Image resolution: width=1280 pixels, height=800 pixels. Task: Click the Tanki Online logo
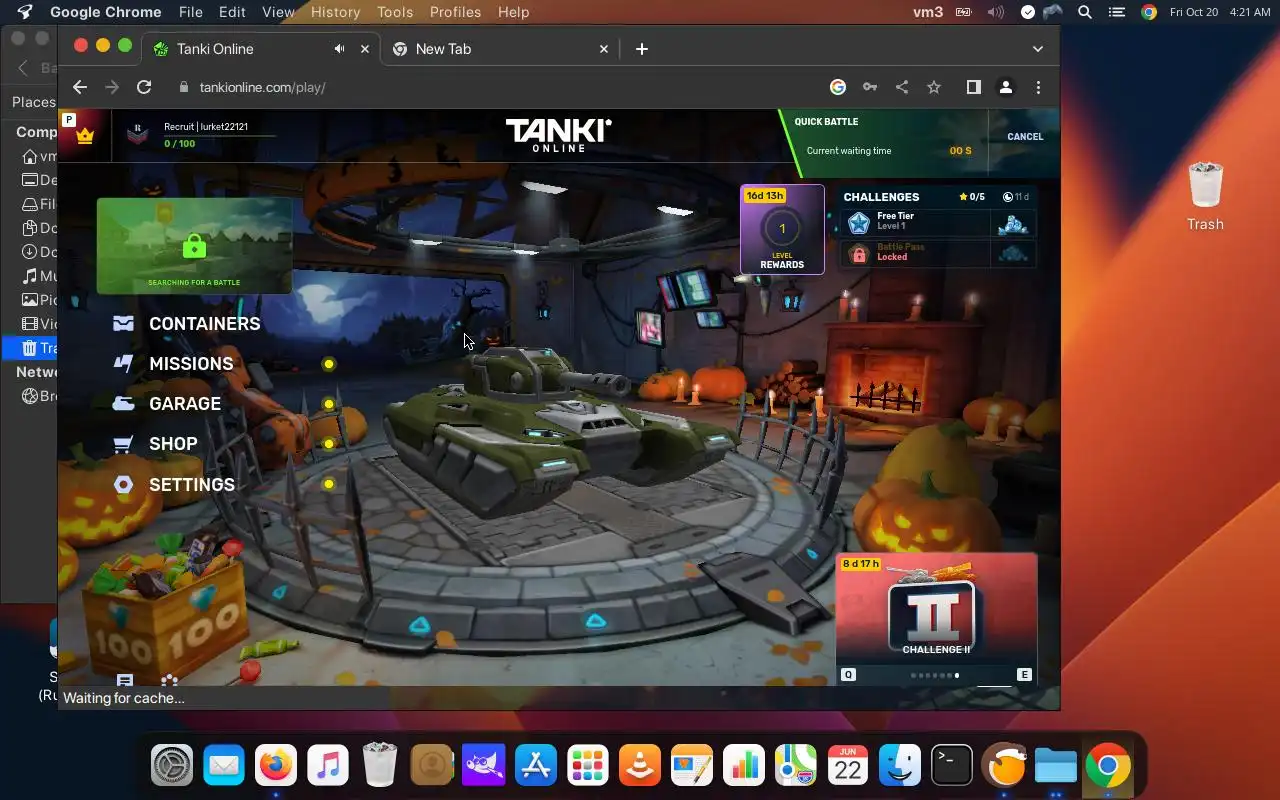tap(558, 136)
